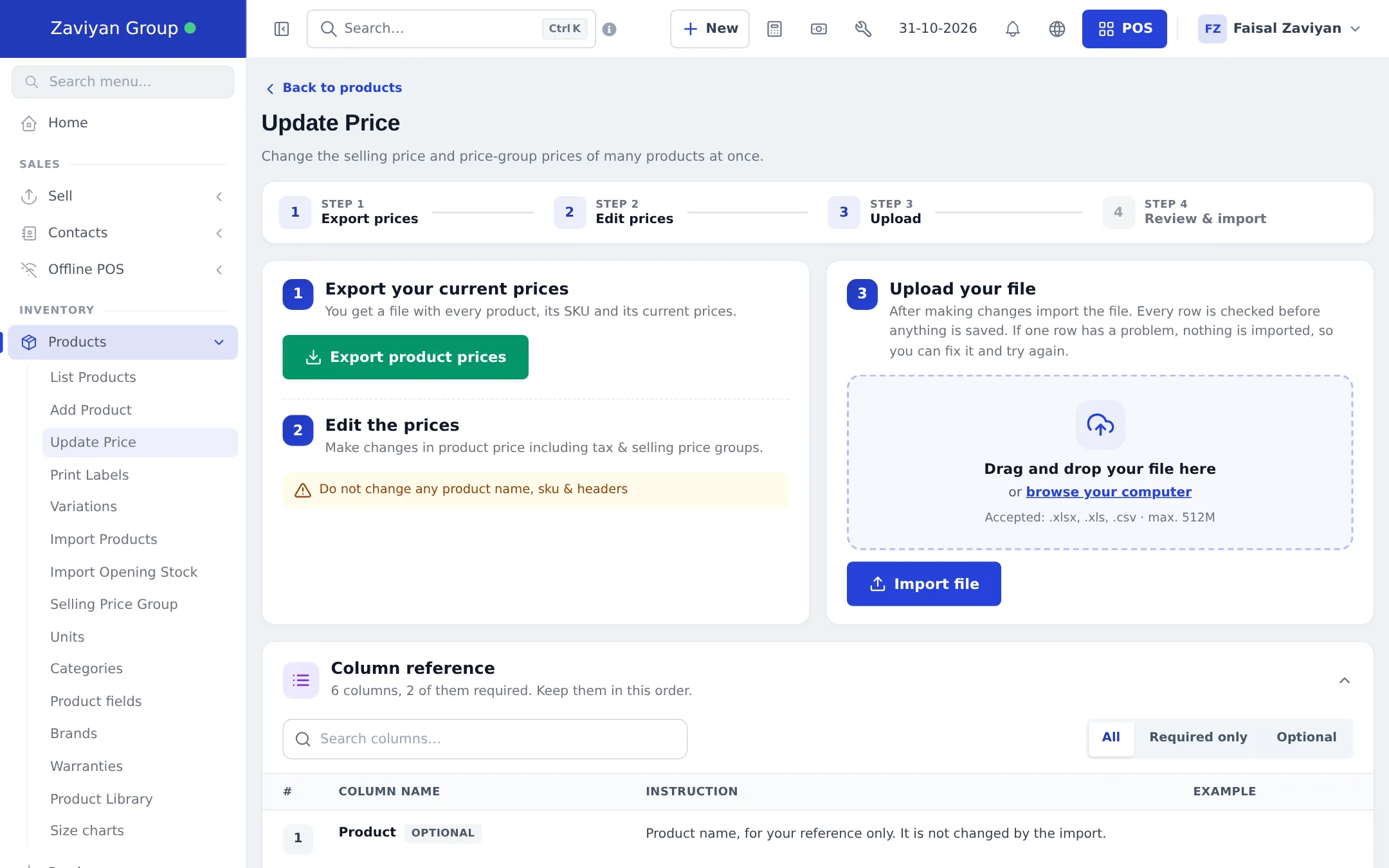
Task: Click the magnifier icon in Search columns
Action: point(303,739)
